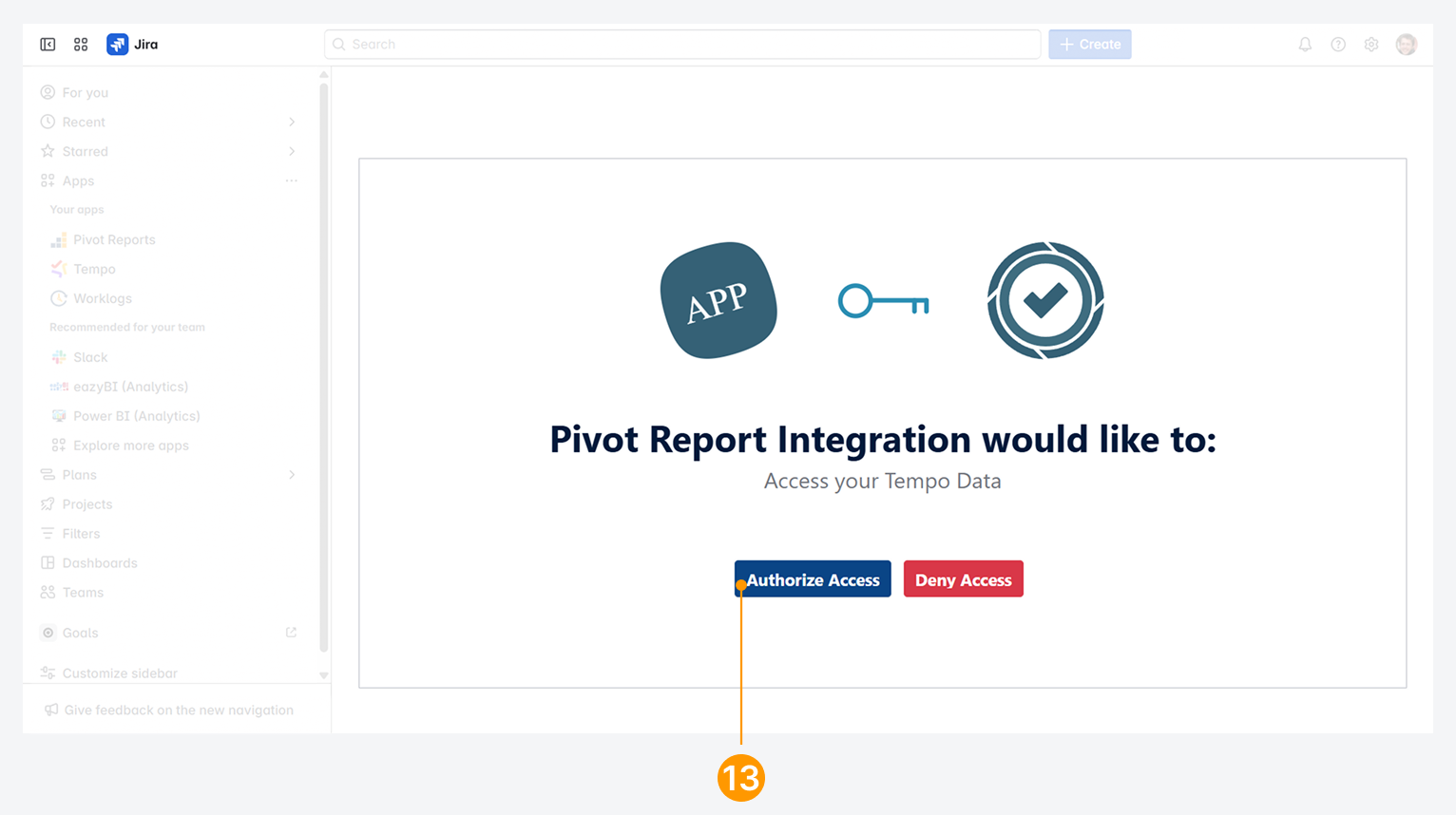The image size is (1456, 815).
Task: Click the Projects rocket icon
Action: [x=48, y=504]
